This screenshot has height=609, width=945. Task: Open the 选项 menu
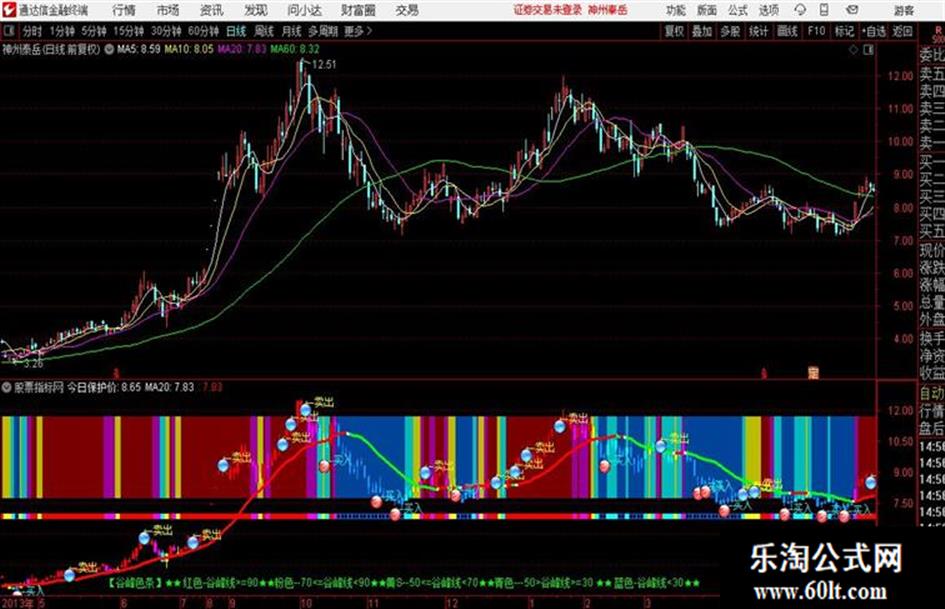[x=769, y=10]
